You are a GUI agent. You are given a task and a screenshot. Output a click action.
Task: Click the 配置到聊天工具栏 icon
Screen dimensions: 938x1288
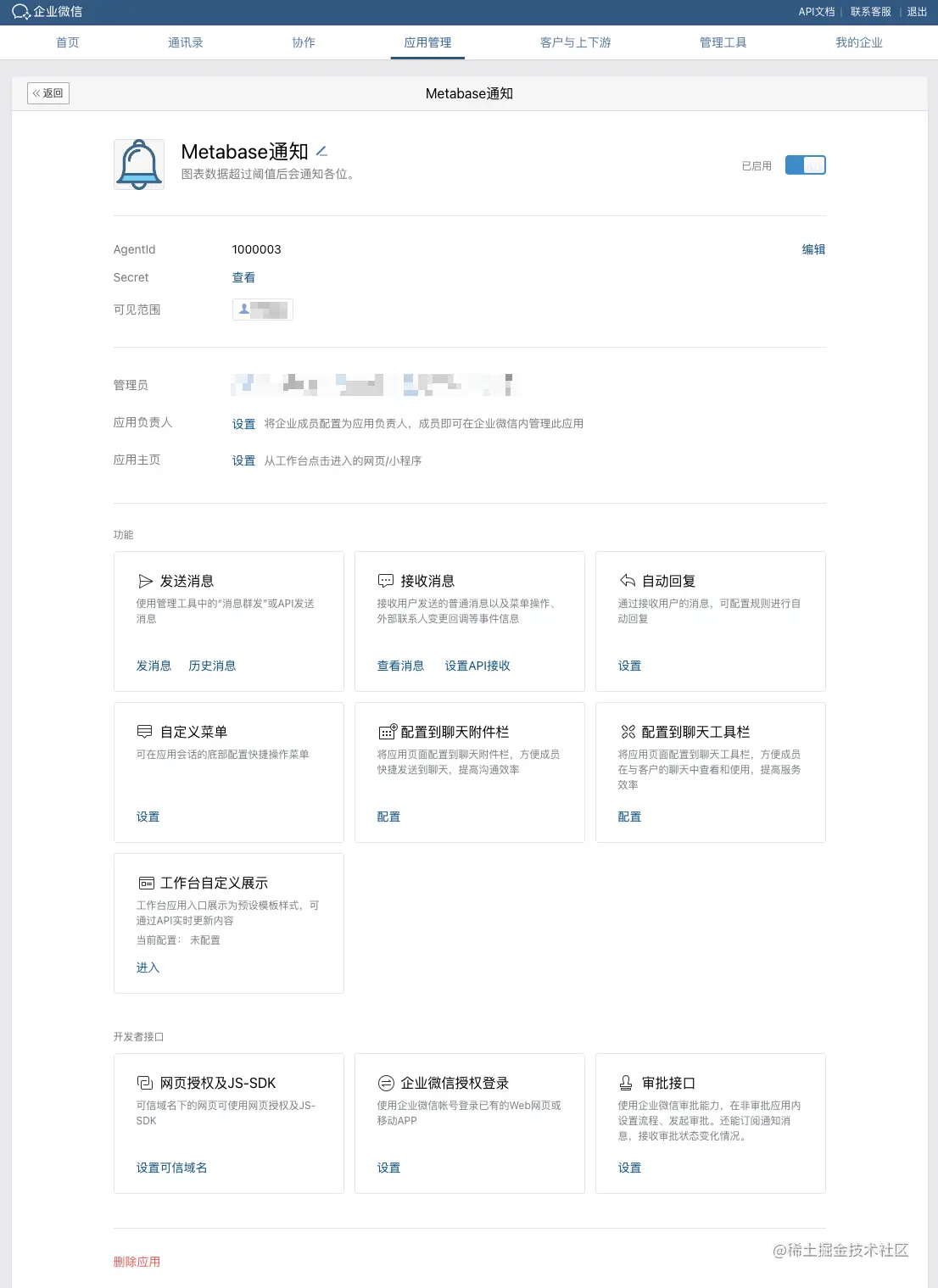(x=628, y=732)
